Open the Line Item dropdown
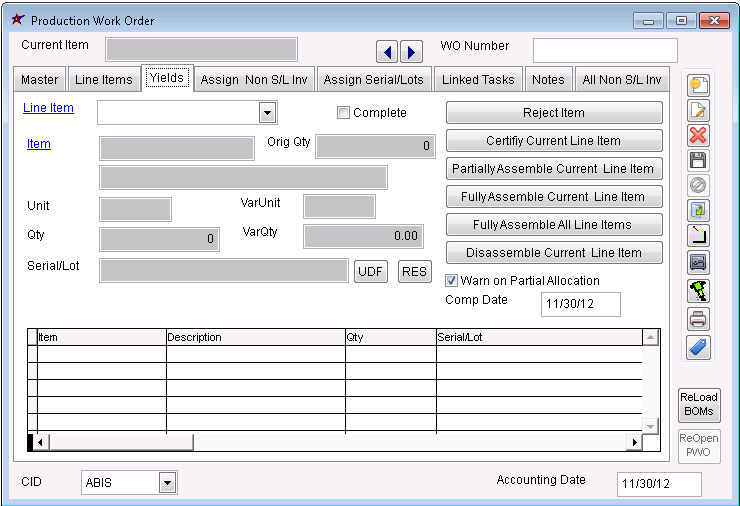The image size is (740, 506). click(x=267, y=112)
